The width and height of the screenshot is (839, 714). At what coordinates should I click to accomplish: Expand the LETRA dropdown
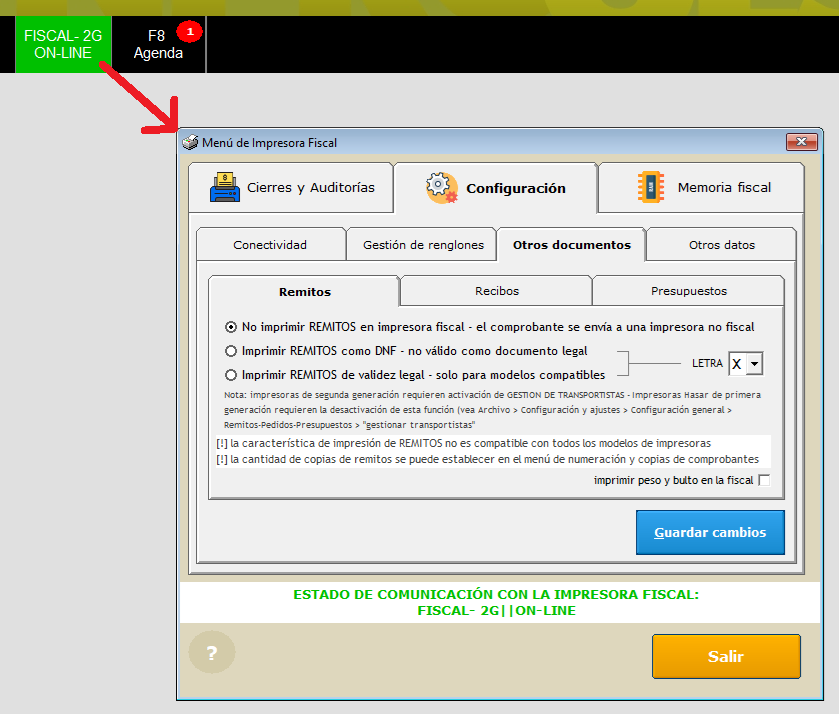(754, 364)
